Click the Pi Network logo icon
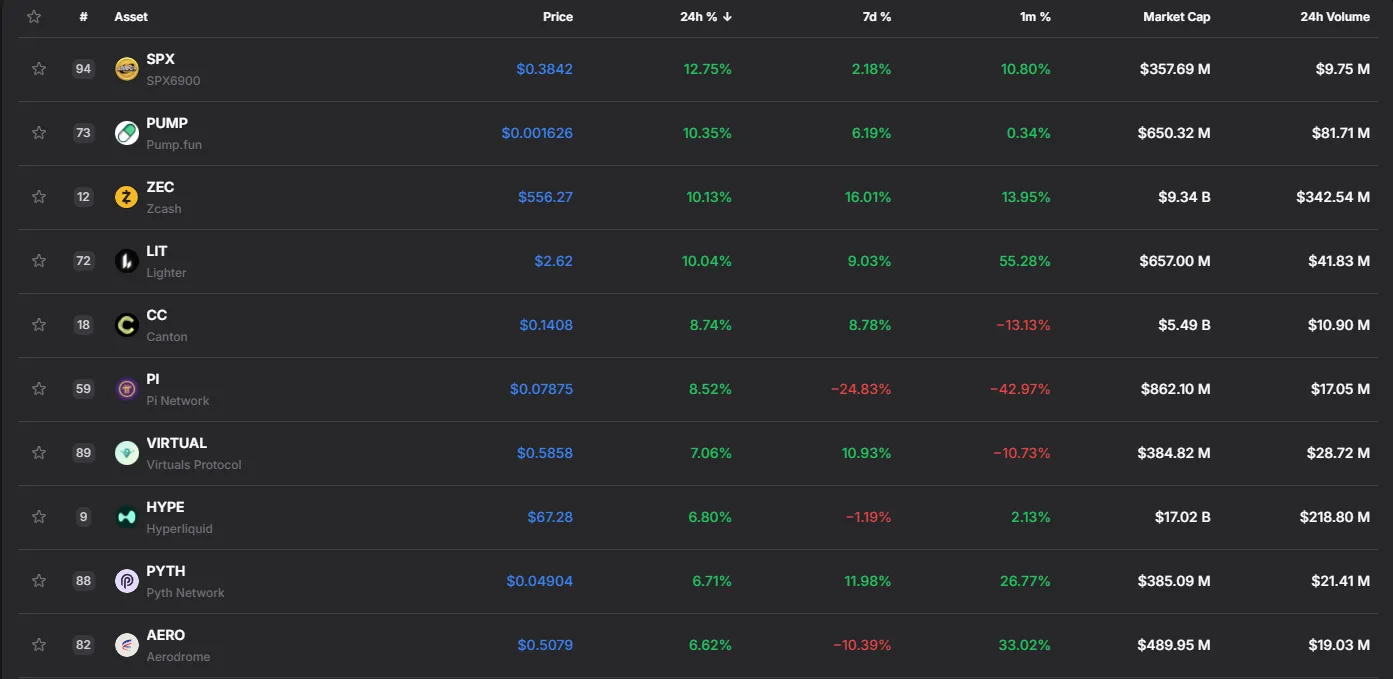The image size is (1393, 679). pyautogui.click(x=127, y=389)
